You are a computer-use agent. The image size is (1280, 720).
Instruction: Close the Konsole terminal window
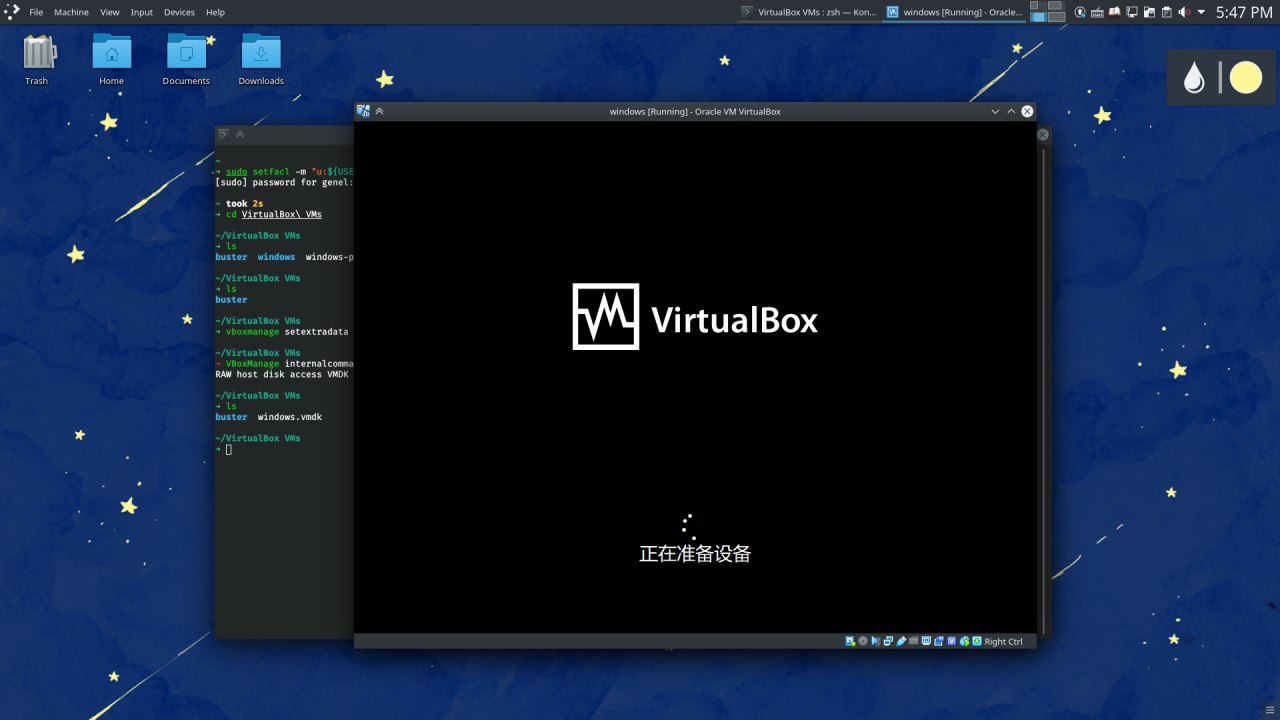coord(1043,134)
